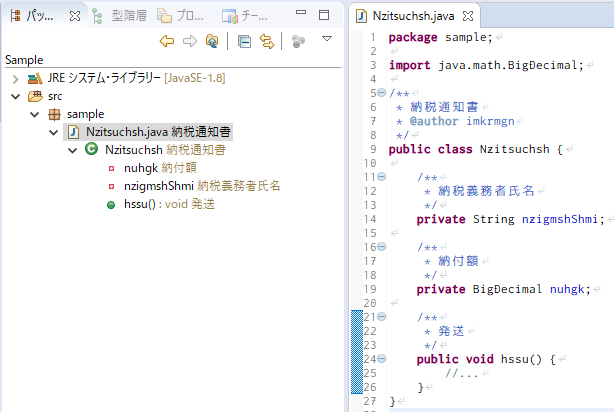The width and height of the screenshot is (614, 412).
Task: Toggle Link with Editor icon
Action: (267, 41)
